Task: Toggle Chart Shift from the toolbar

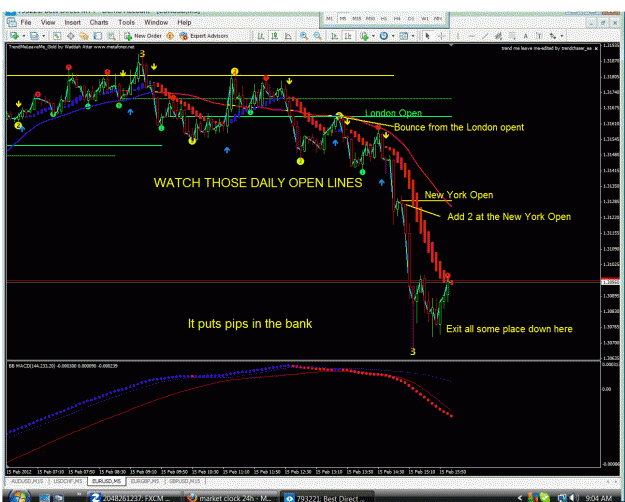Action: pos(348,36)
